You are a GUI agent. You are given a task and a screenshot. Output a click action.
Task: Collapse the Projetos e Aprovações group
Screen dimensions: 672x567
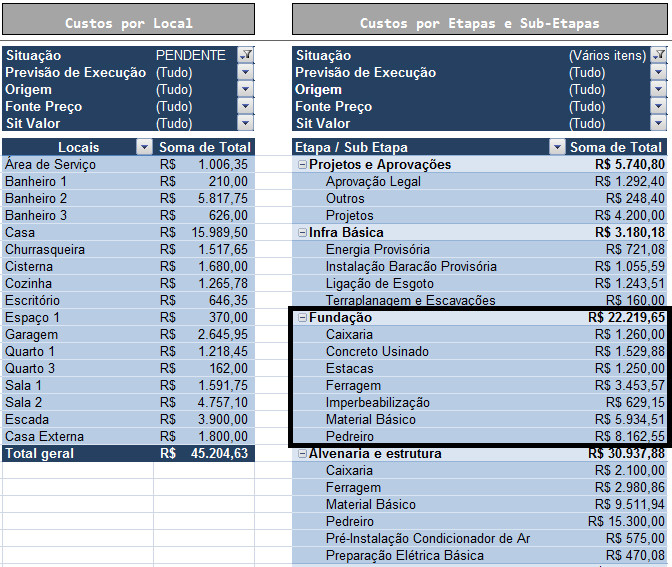[303, 165]
